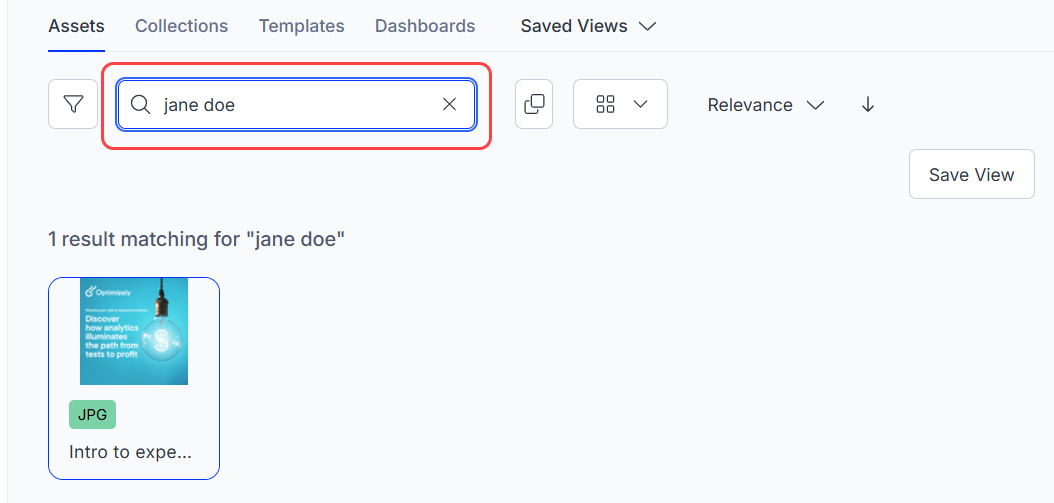Click the grid view layout icon

[x=605, y=104]
